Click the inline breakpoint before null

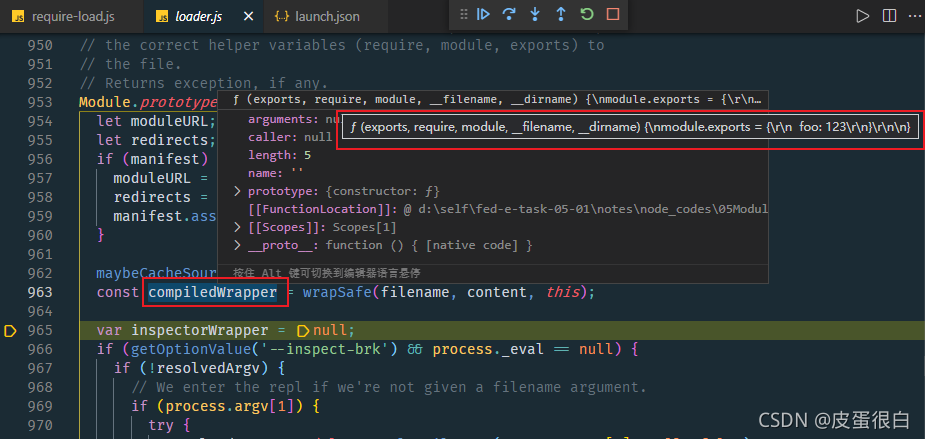pyautogui.click(x=303, y=330)
